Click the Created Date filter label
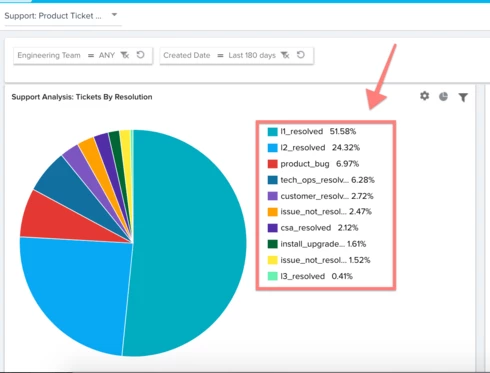This screenshot has width=490, height=373. [x=187, y=55]
